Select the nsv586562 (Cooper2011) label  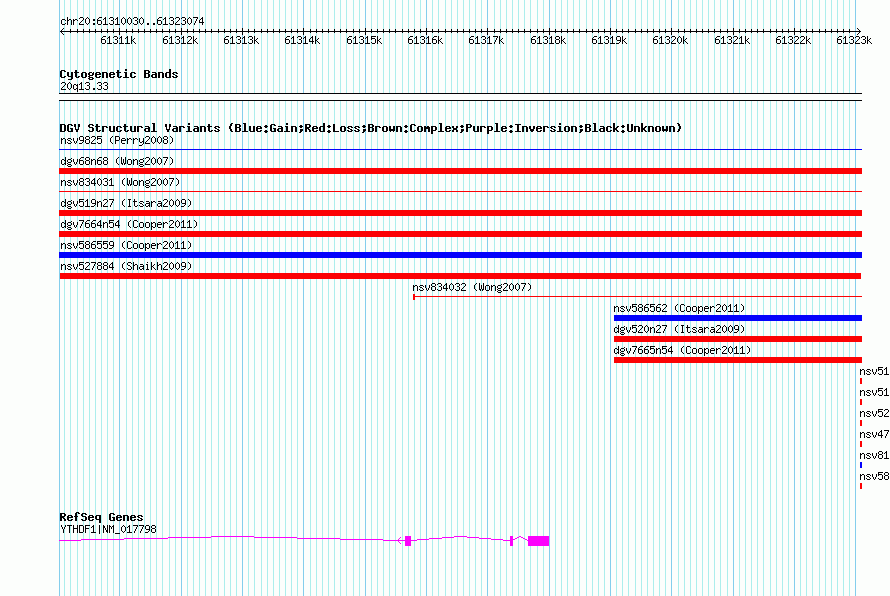click(679, 308)
